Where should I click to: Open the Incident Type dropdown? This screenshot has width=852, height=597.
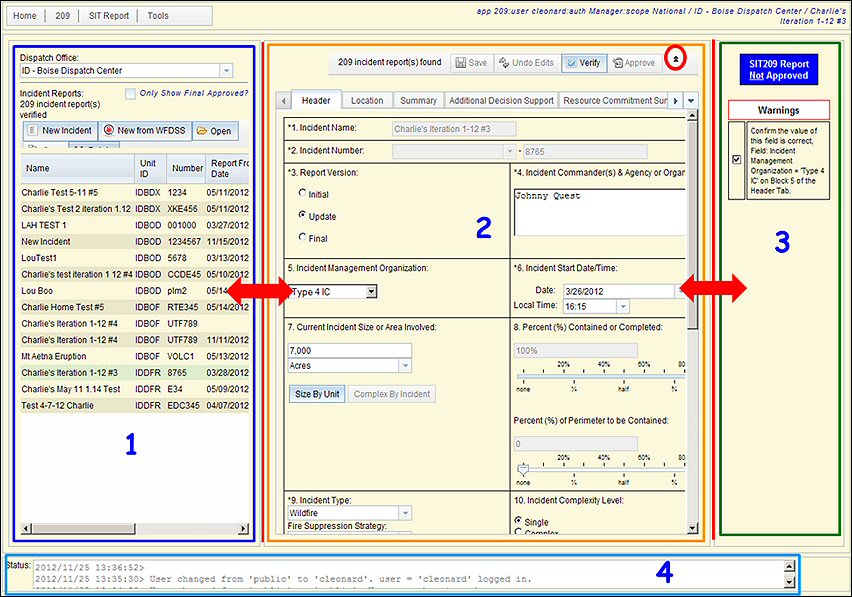[x=405, y=513]
